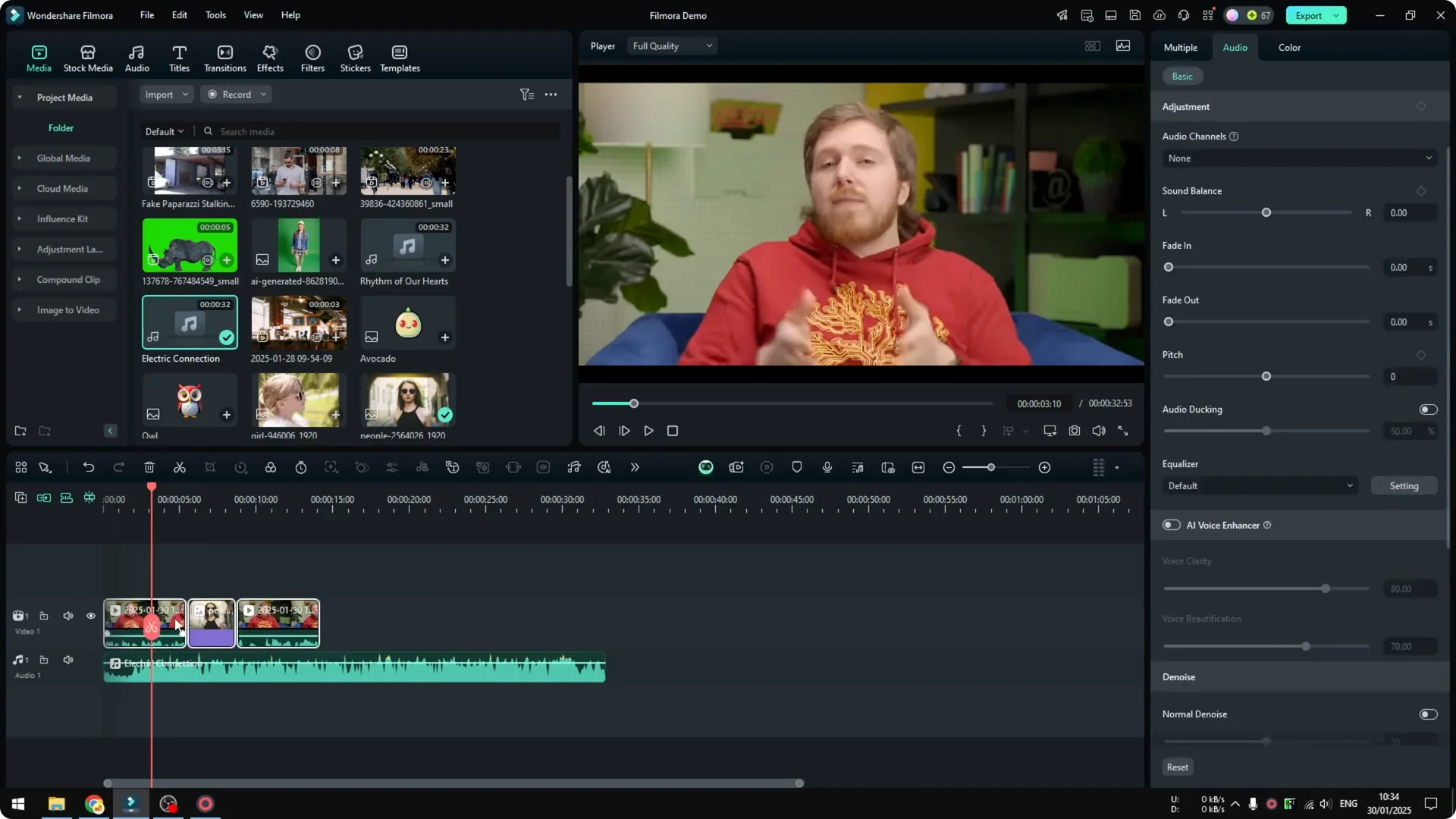Open the Transitions panel
Screen dimensions: 1456x819
tap(224, 57)
